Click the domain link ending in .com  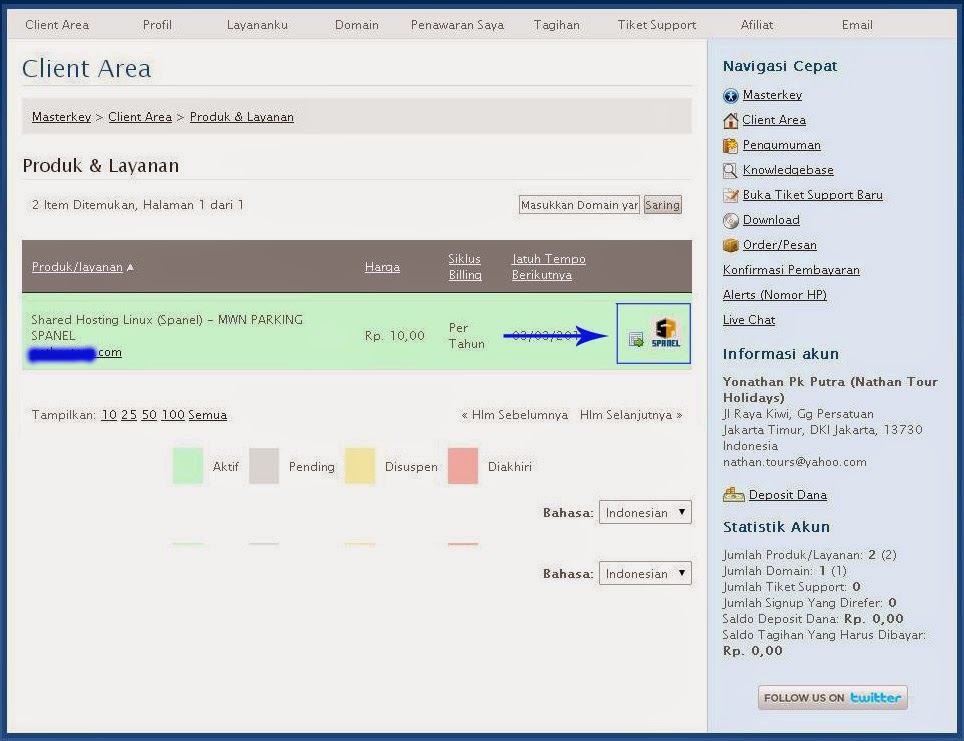pos(75,353)
